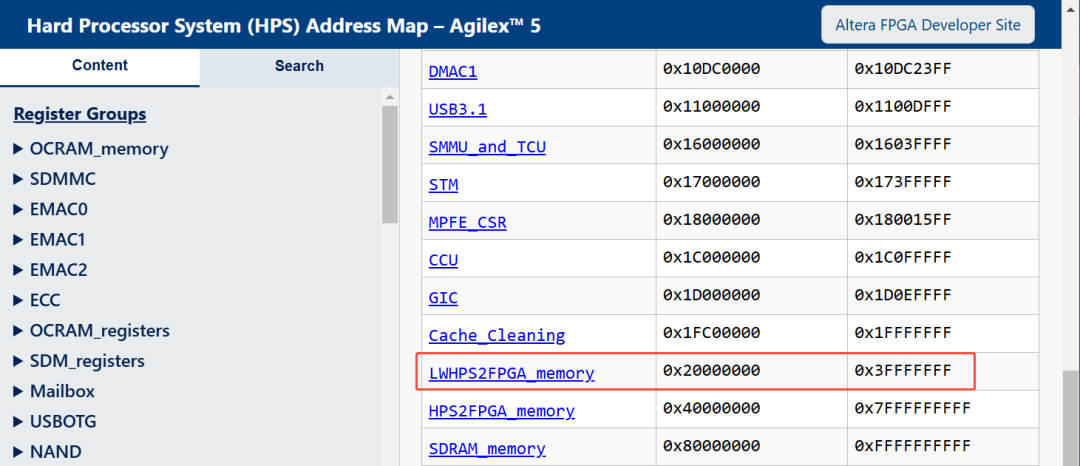Open the GIC link
This screenshot has height=466, width=1080.
click(x=443, y=298)
